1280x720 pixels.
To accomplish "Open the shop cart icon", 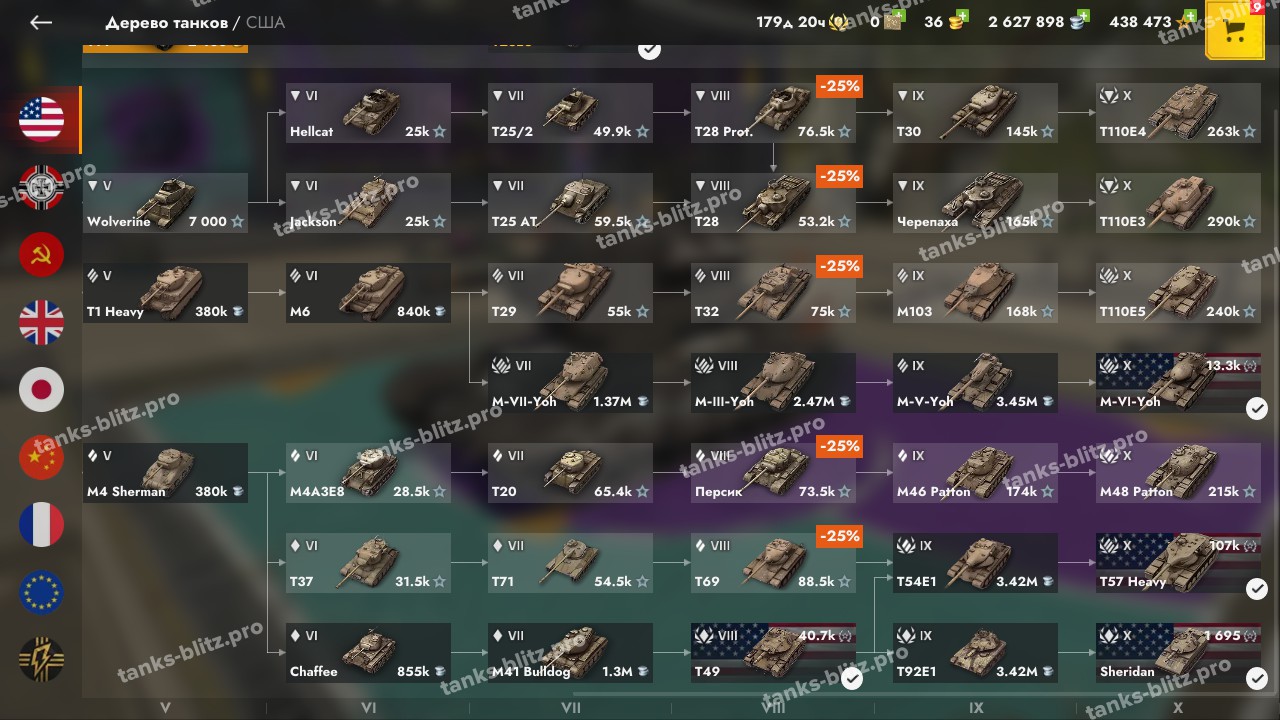I will pyautogui.click(x=1235, y=32).
